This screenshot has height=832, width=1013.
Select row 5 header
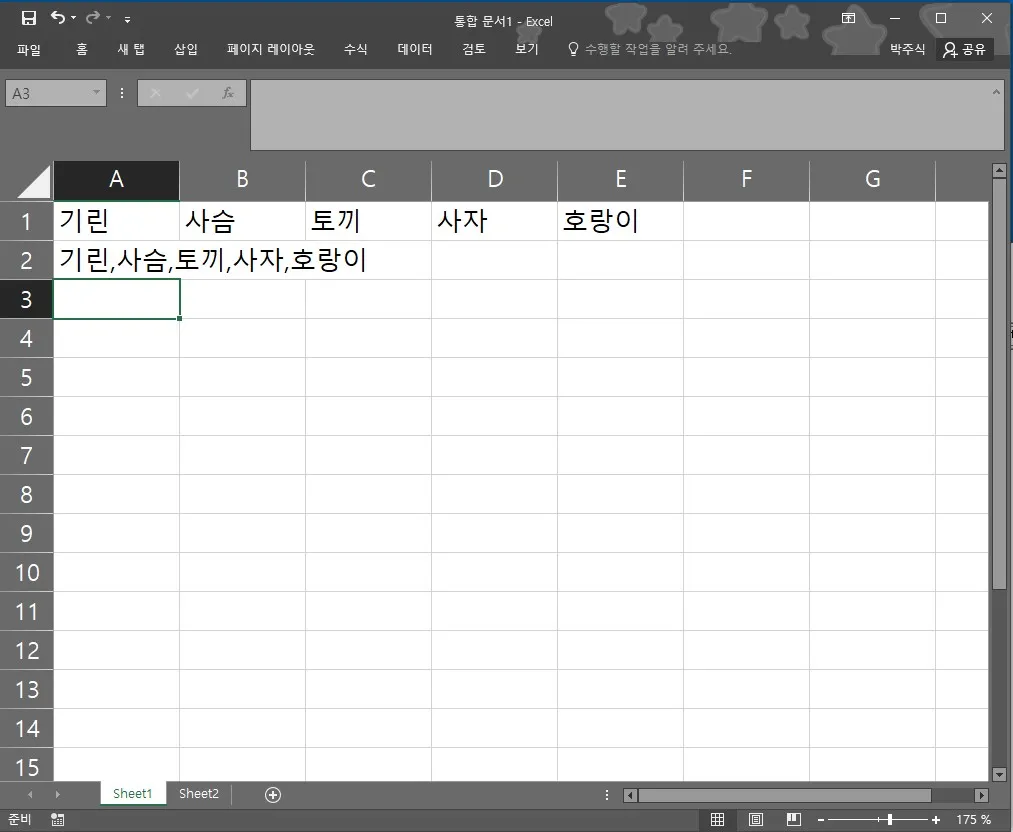pos(26,377)
